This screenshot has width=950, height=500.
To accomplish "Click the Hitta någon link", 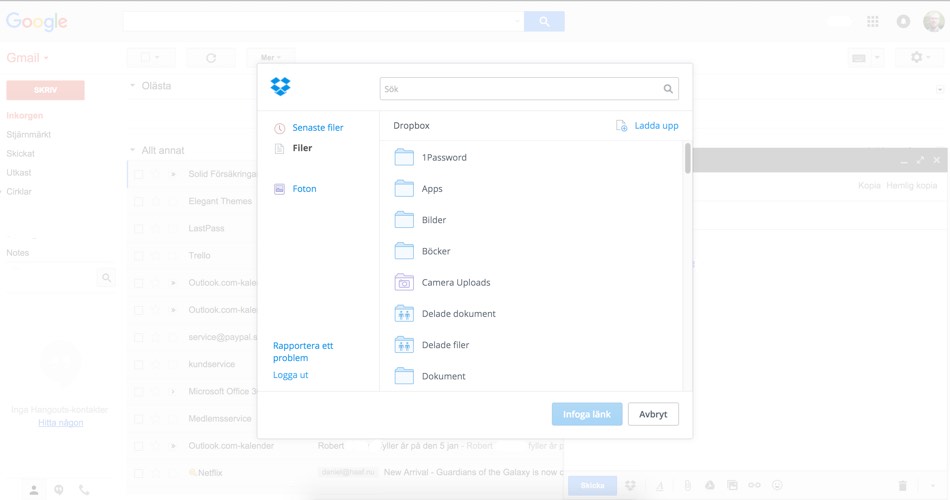I will (61, 422).
